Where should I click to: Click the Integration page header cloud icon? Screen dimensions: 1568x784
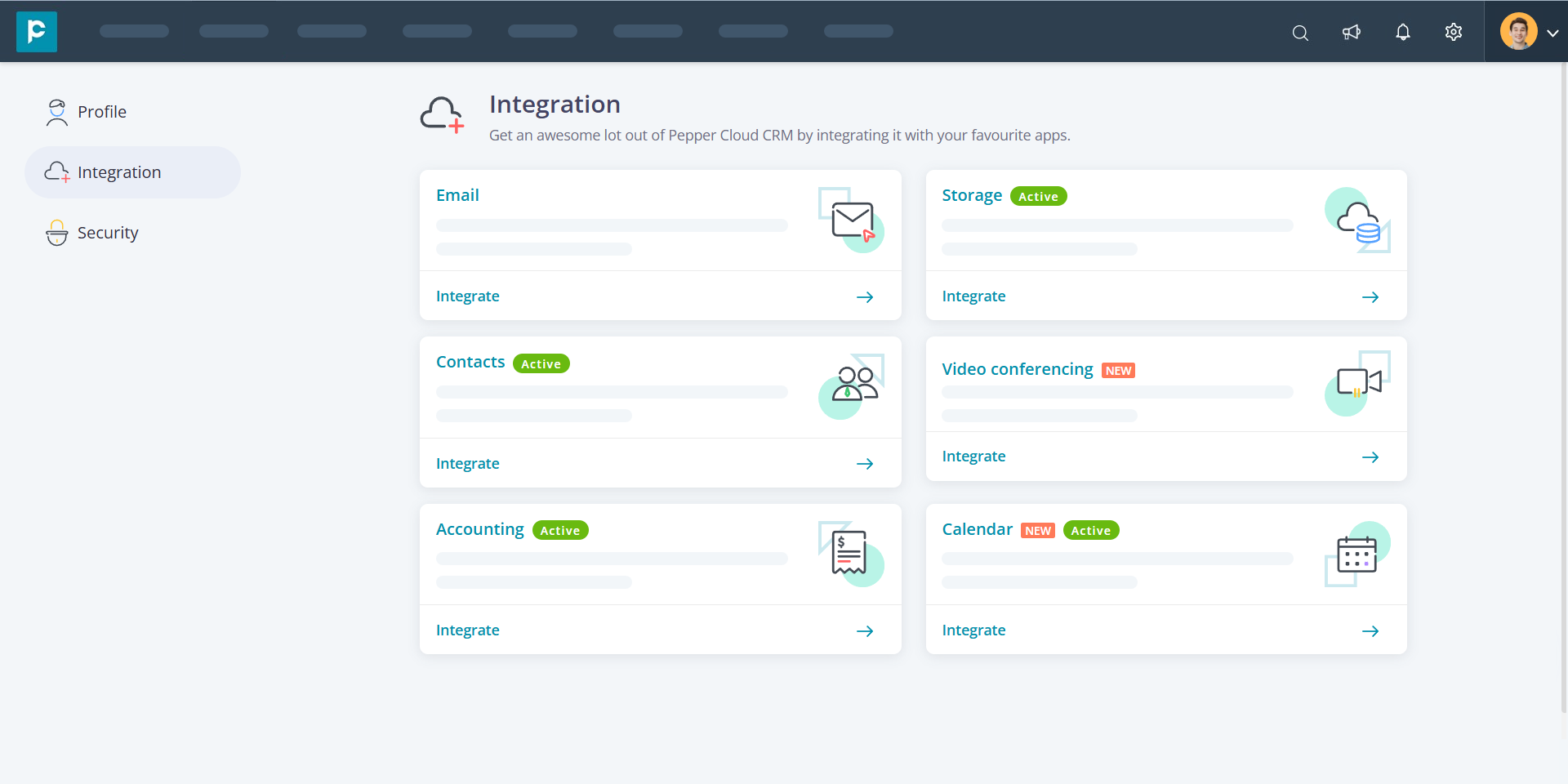click(x=443, y=115)
